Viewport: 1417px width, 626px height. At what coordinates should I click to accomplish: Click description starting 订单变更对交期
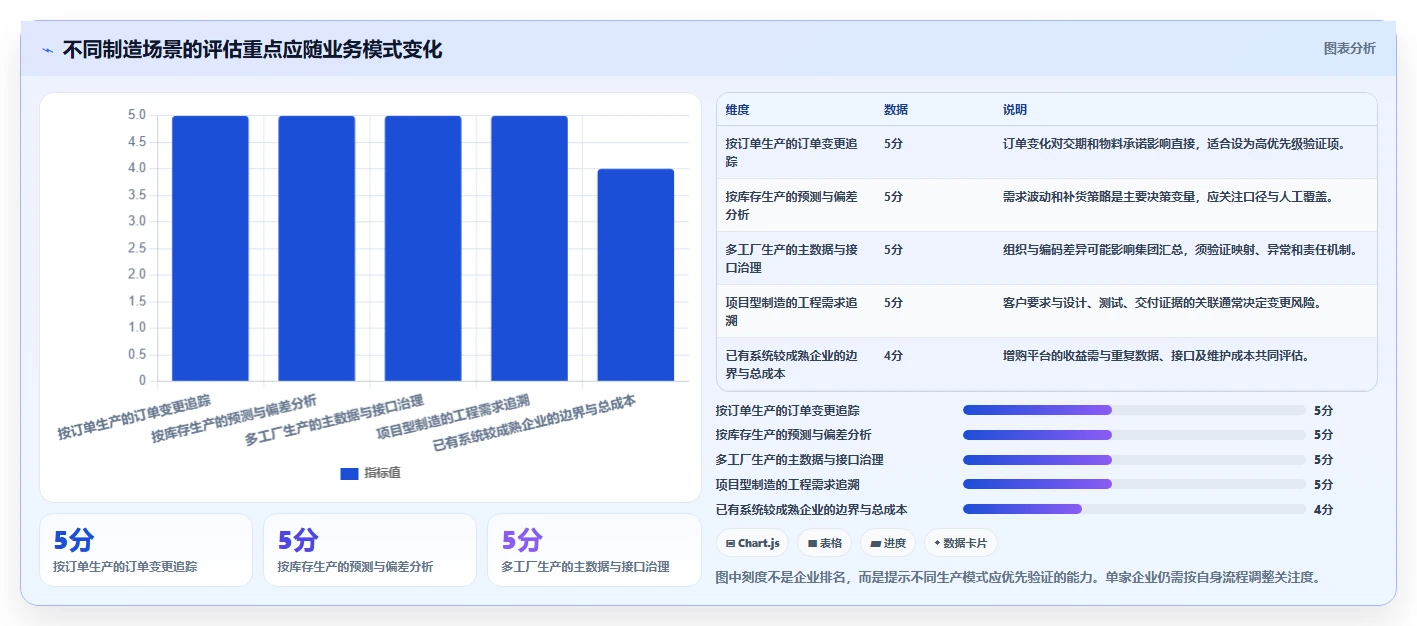tap(1174, 143)
